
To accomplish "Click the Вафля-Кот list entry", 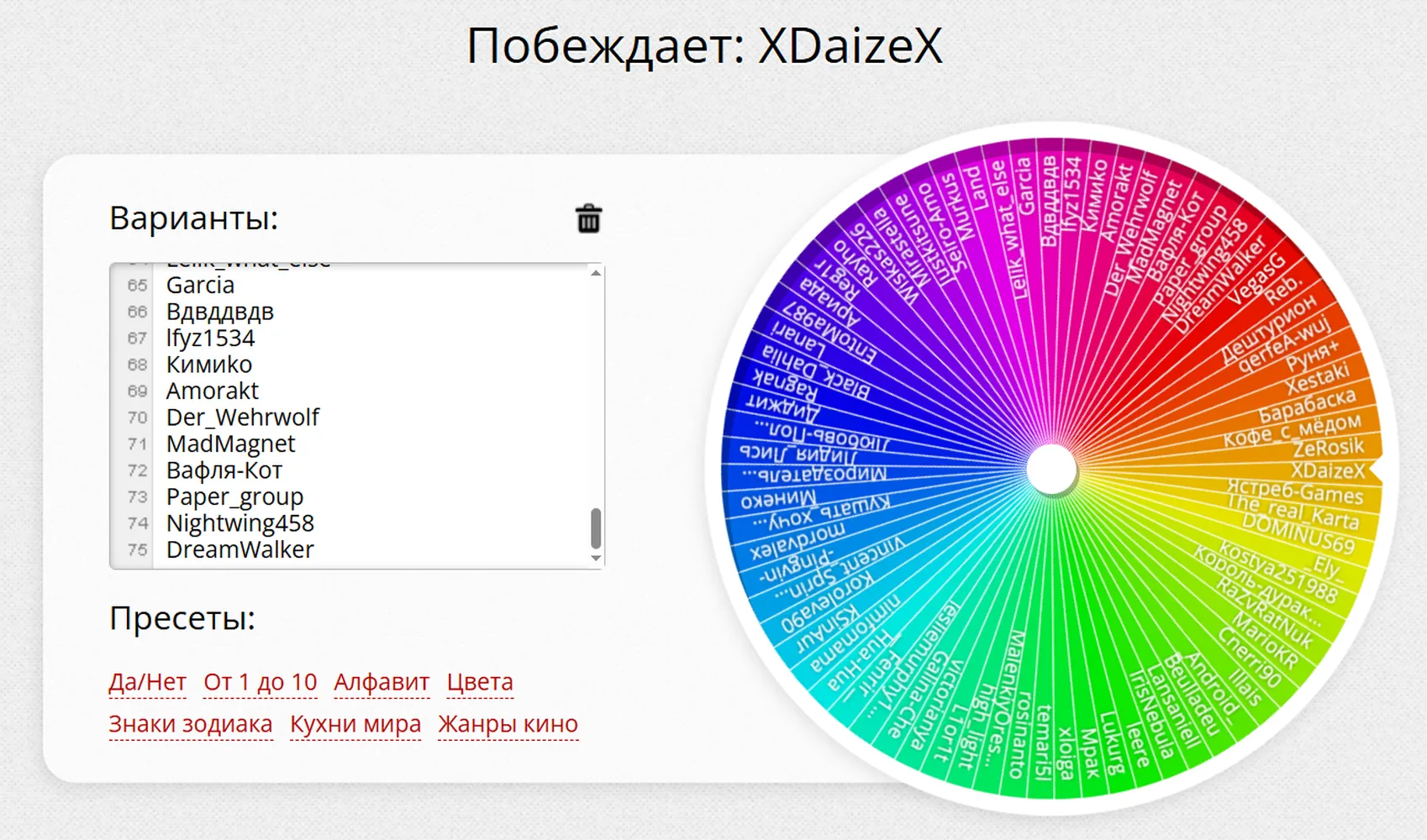I will 224,470.
